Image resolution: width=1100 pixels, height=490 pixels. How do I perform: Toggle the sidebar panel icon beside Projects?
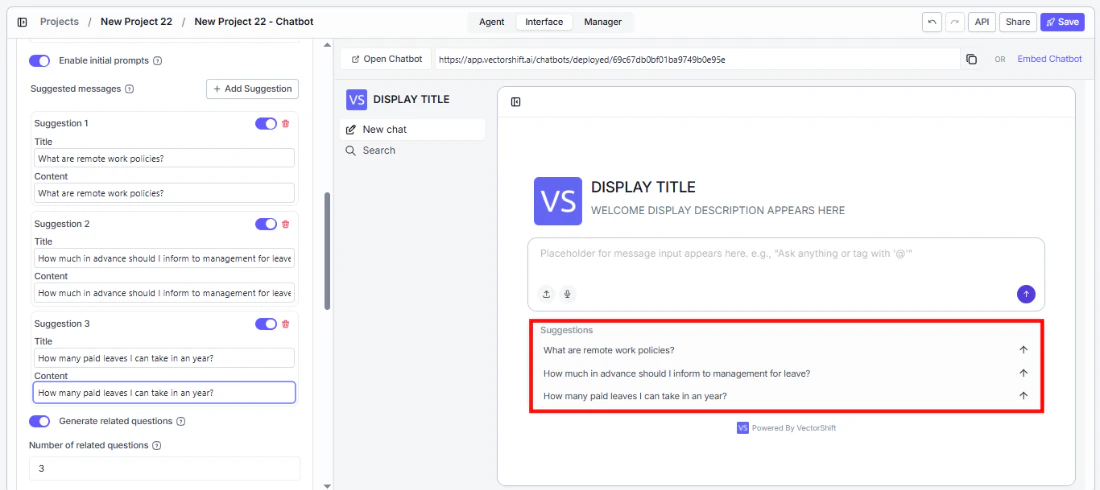coord(22,22)
